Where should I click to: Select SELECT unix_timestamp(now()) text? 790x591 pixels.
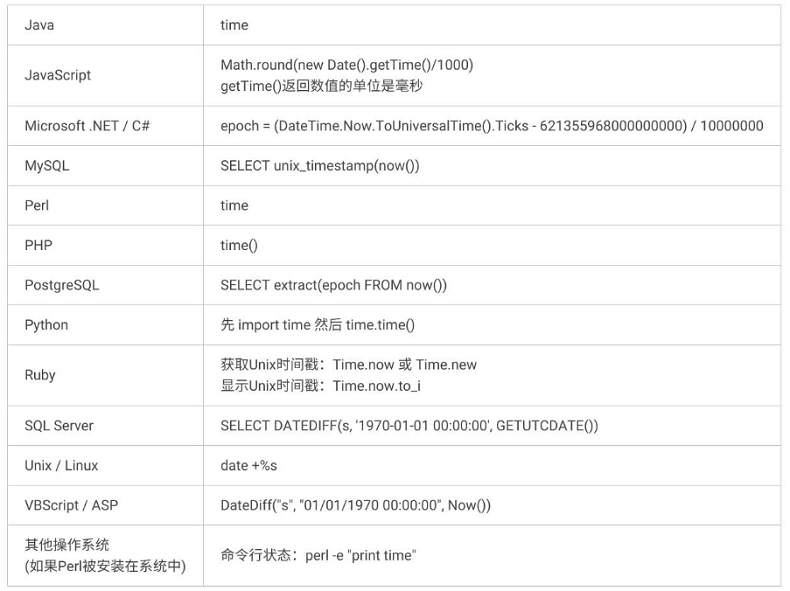pyautogui.click(x=320, y=166)
